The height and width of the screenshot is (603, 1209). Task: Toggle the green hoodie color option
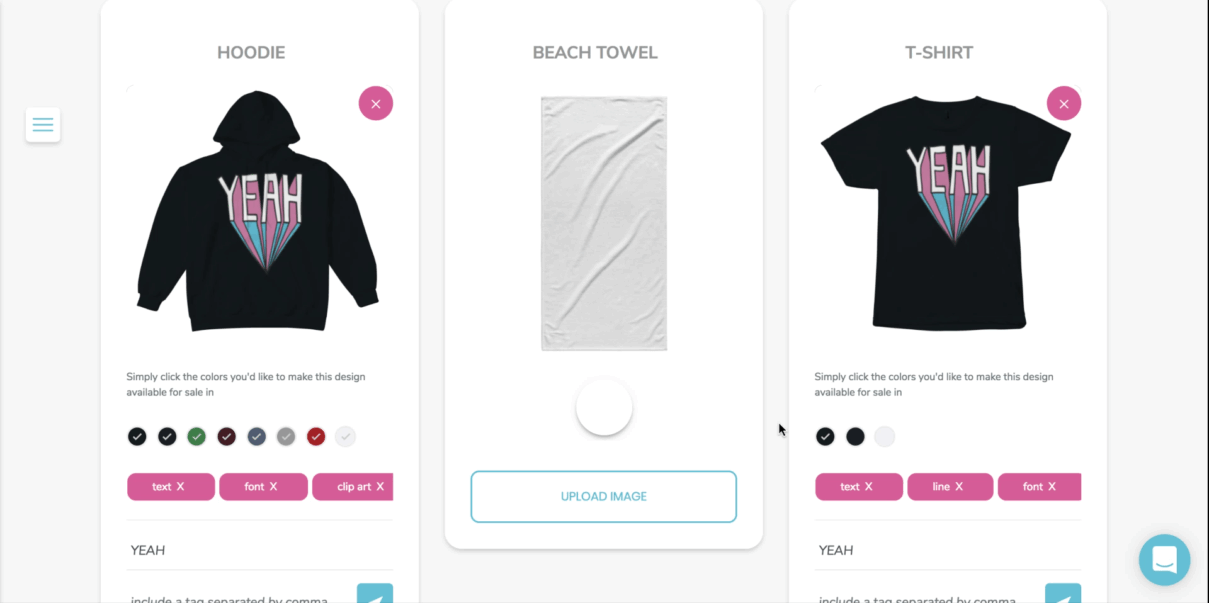tap(197, 436)
